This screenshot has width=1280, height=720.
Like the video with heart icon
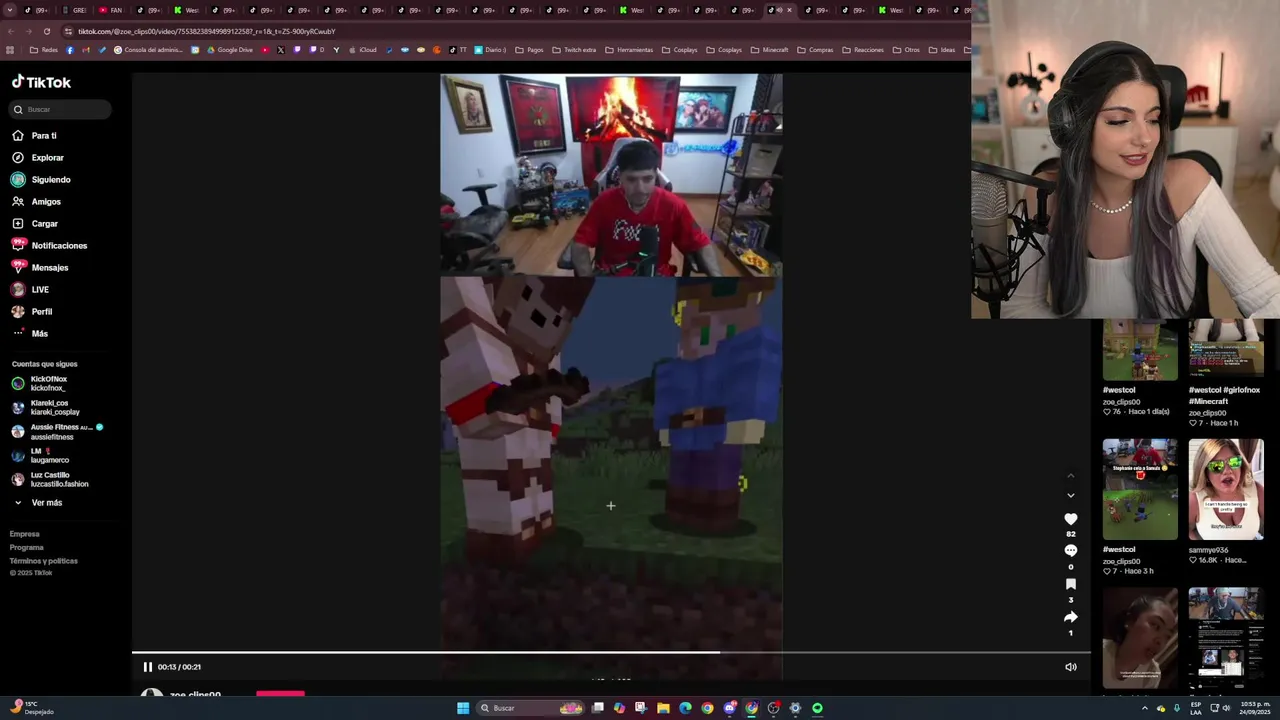(1070, 519)
